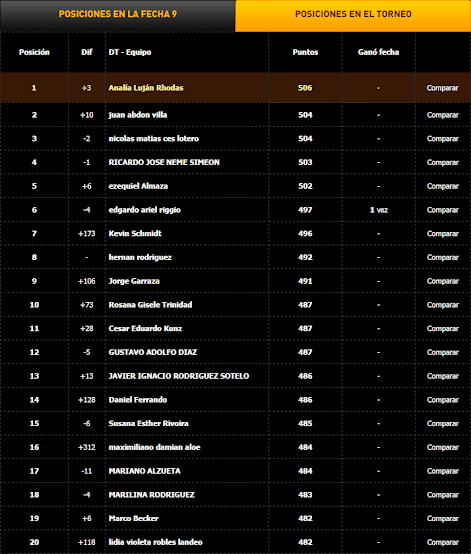Compare with RICARDO JOSE NEME SIMEON
The image size is (471, 554).
click(442, 162)
